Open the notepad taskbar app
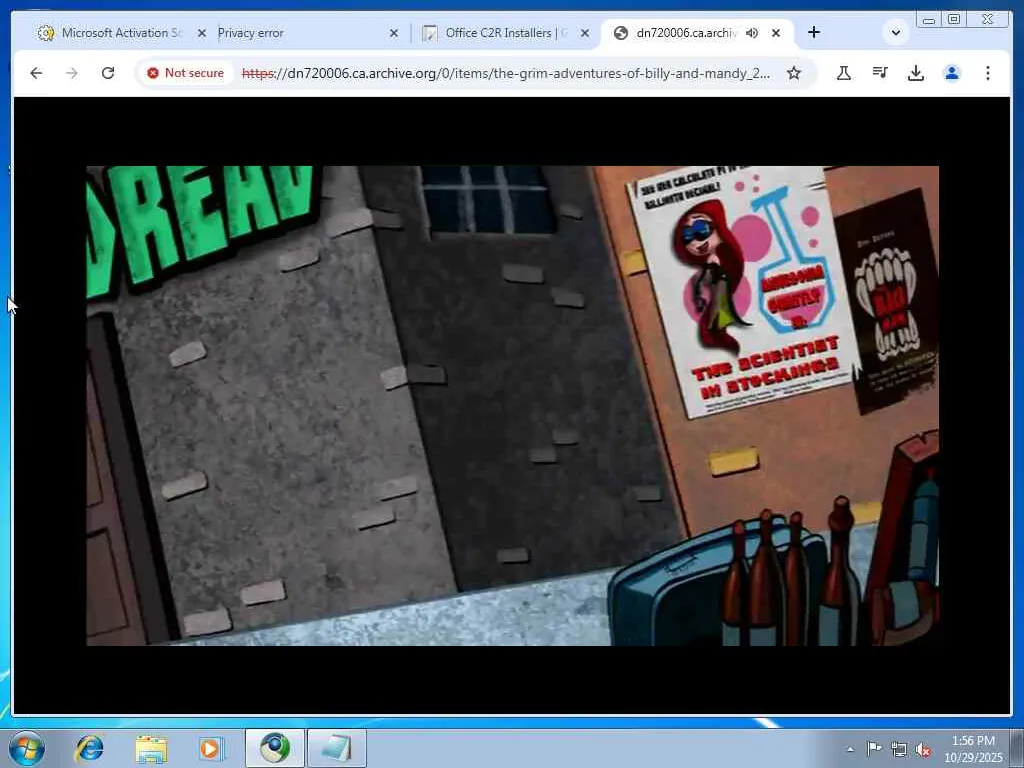The image size is (1024, 768). [337, 748]
